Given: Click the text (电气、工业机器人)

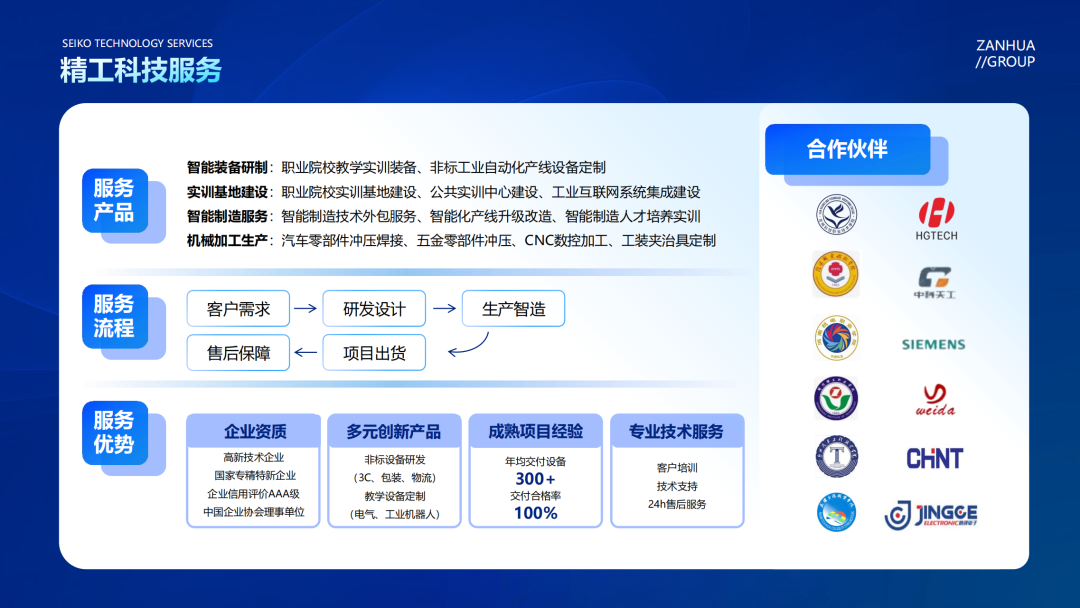Looking at the screenshot, I should pos(395,514).
